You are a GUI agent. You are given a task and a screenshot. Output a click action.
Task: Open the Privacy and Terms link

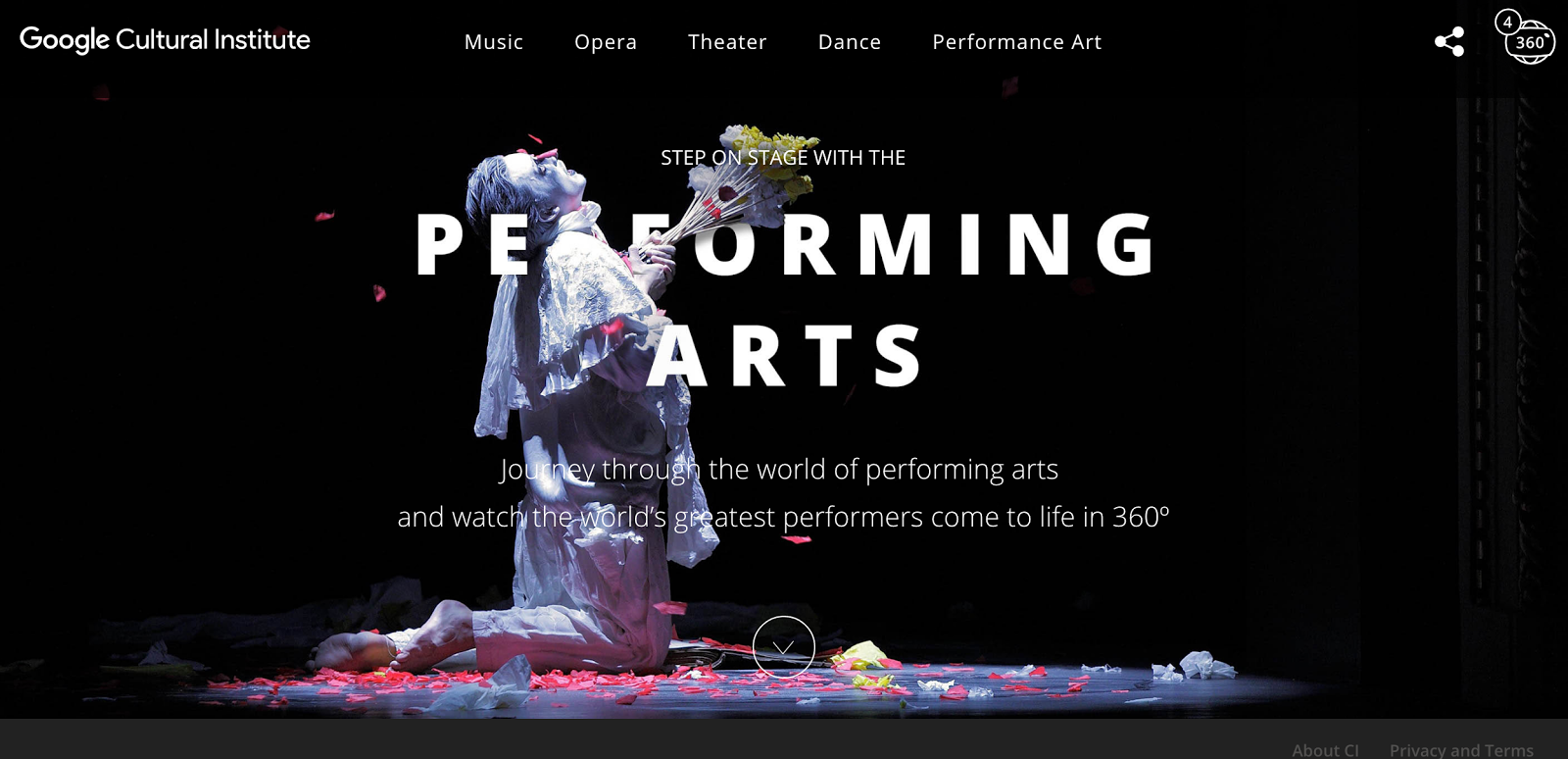click(x=1461, y=750)
